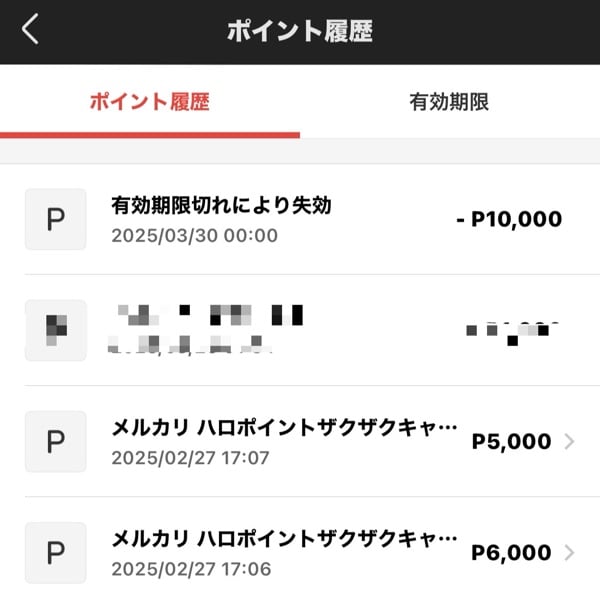600x600 pixels.
Task: Tap P icon beside the P6,000 entry
Action: (x=55, y=553)
